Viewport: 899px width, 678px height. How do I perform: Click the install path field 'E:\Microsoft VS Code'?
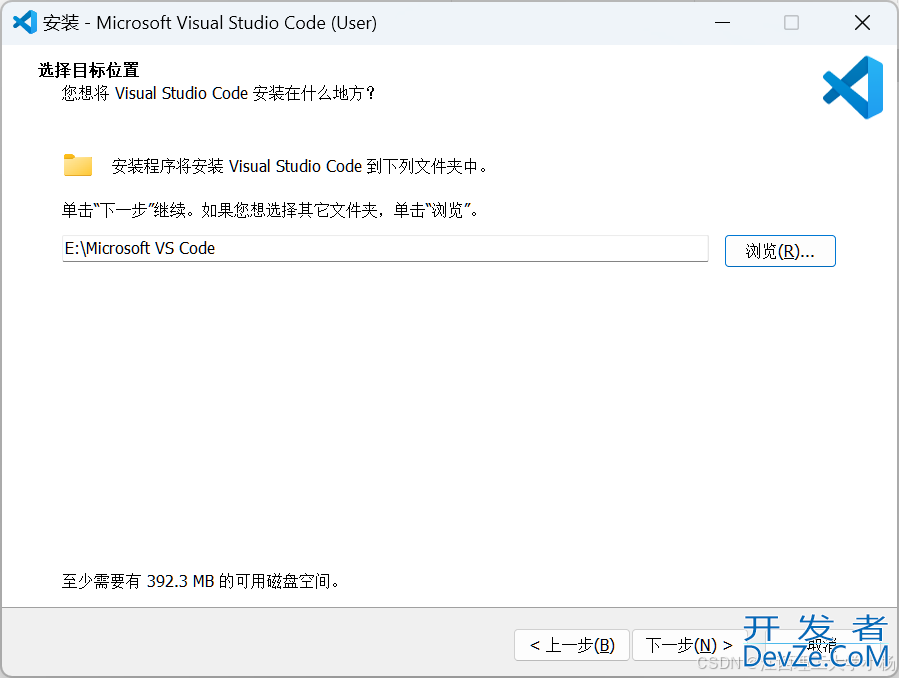(x=385, y=248)
